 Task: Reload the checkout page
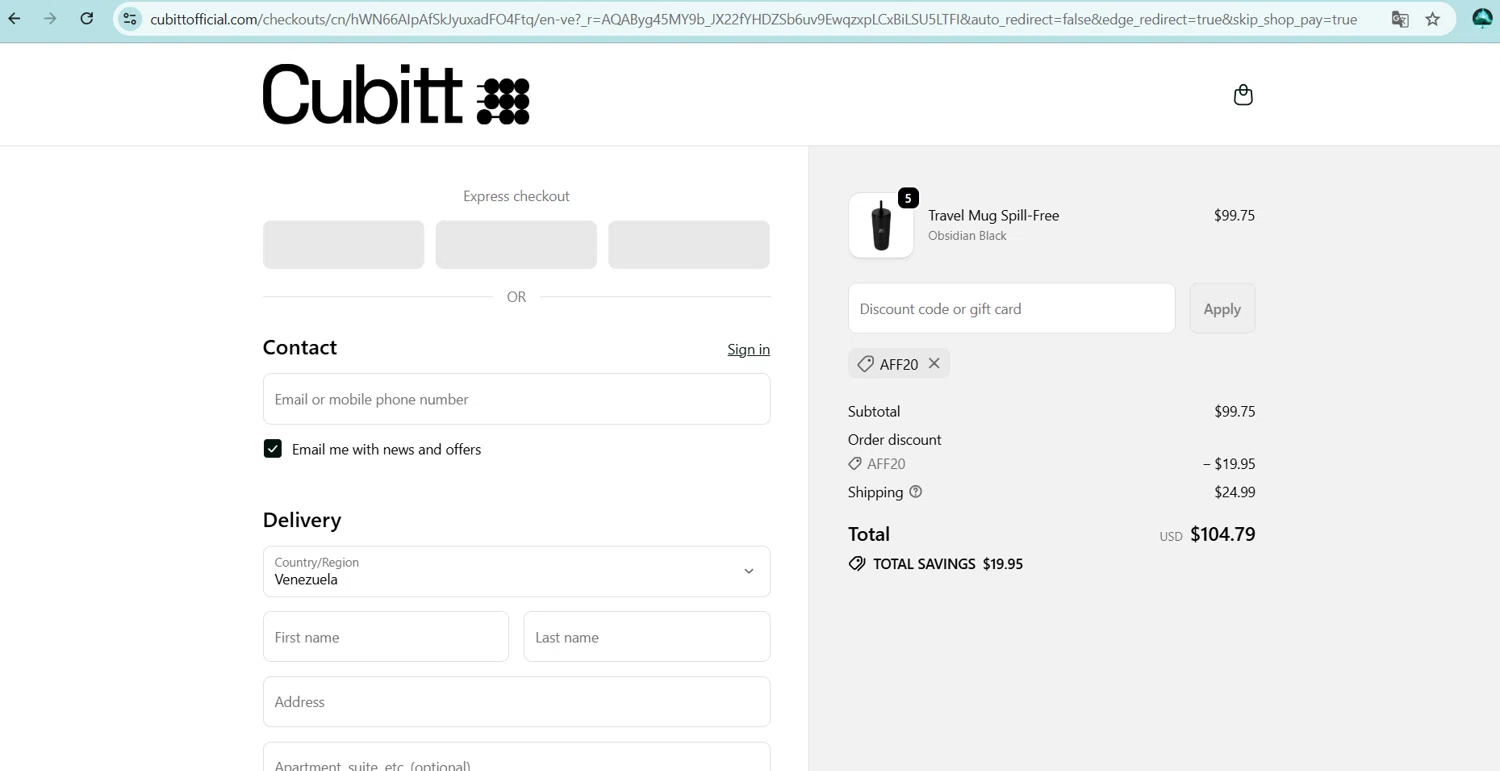click(87, 19)
